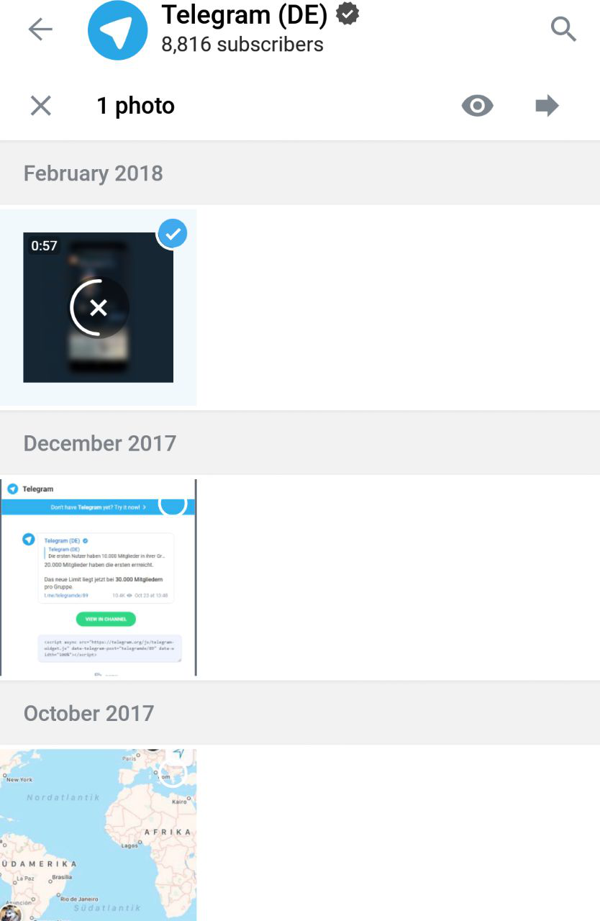Open the Telegram paper-plane channel avatar
The image size is (600, 921).
tap(118, 30)
